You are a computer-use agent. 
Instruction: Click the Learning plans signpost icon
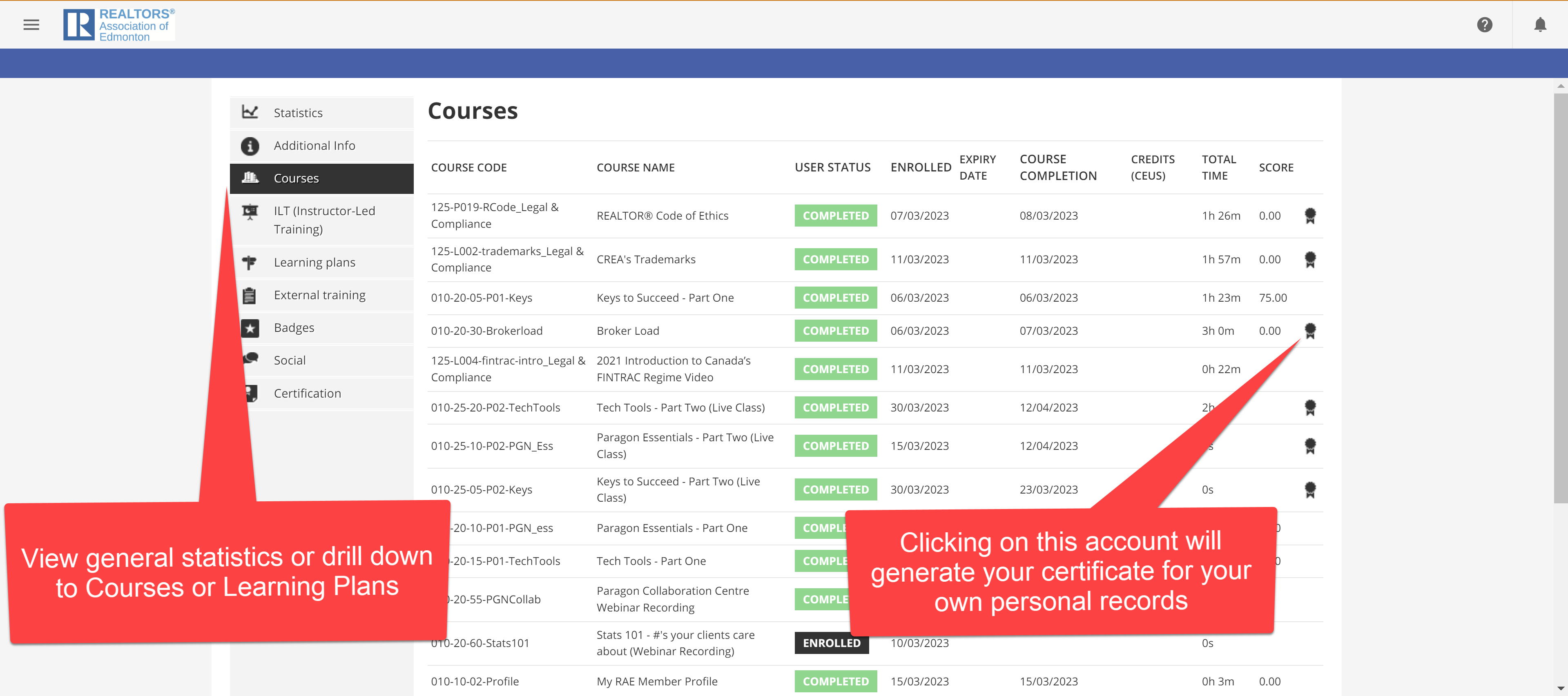[250, 262]
